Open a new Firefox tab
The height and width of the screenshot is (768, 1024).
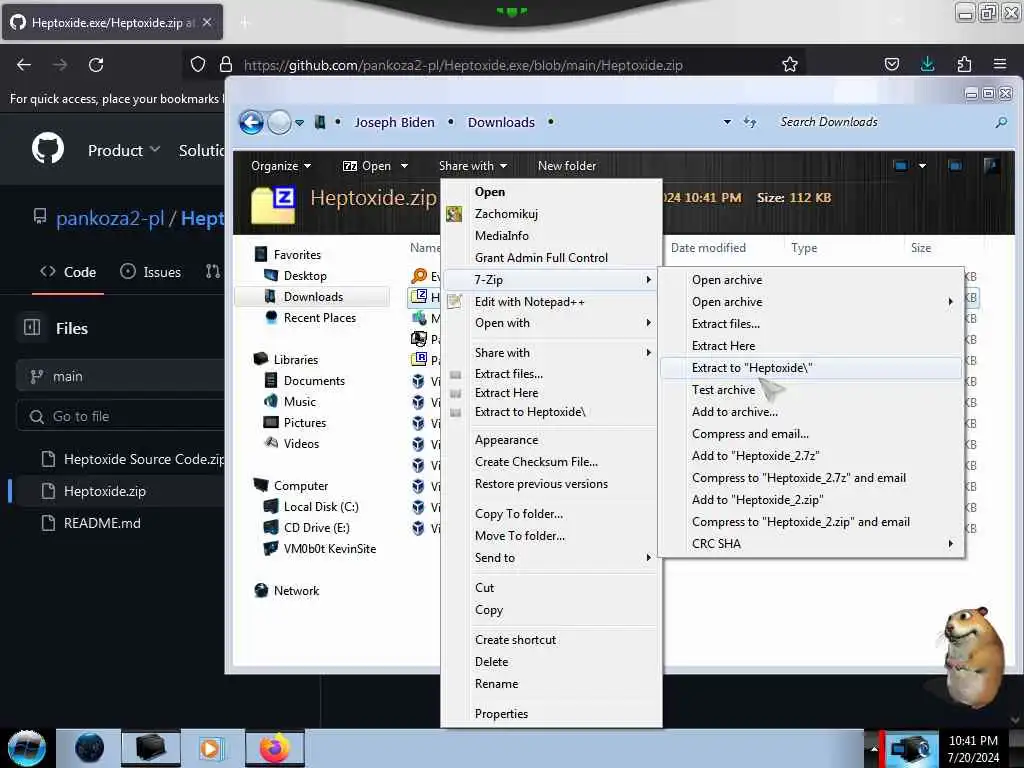click(245, 23)
